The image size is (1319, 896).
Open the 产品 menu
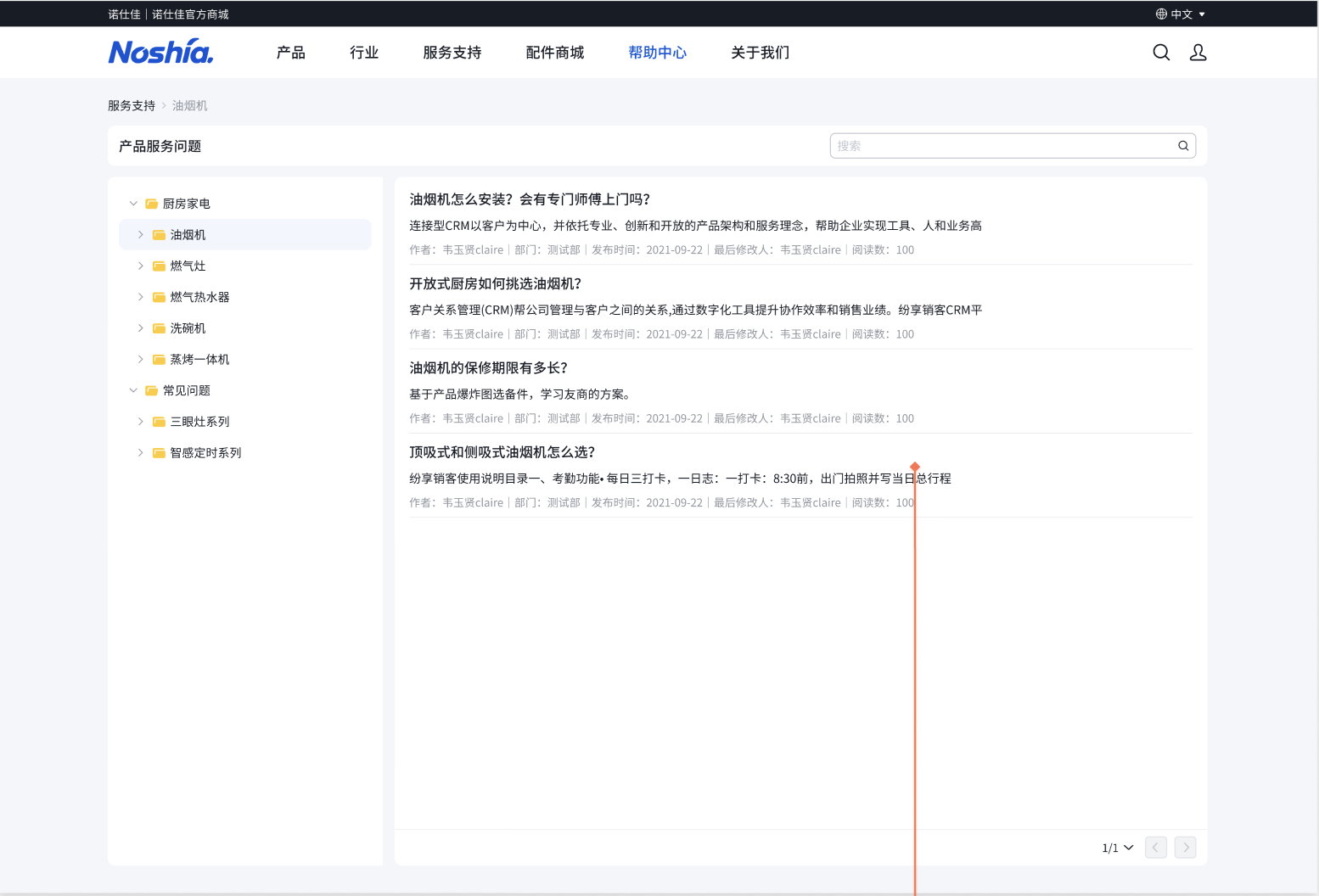pos(290,53)
